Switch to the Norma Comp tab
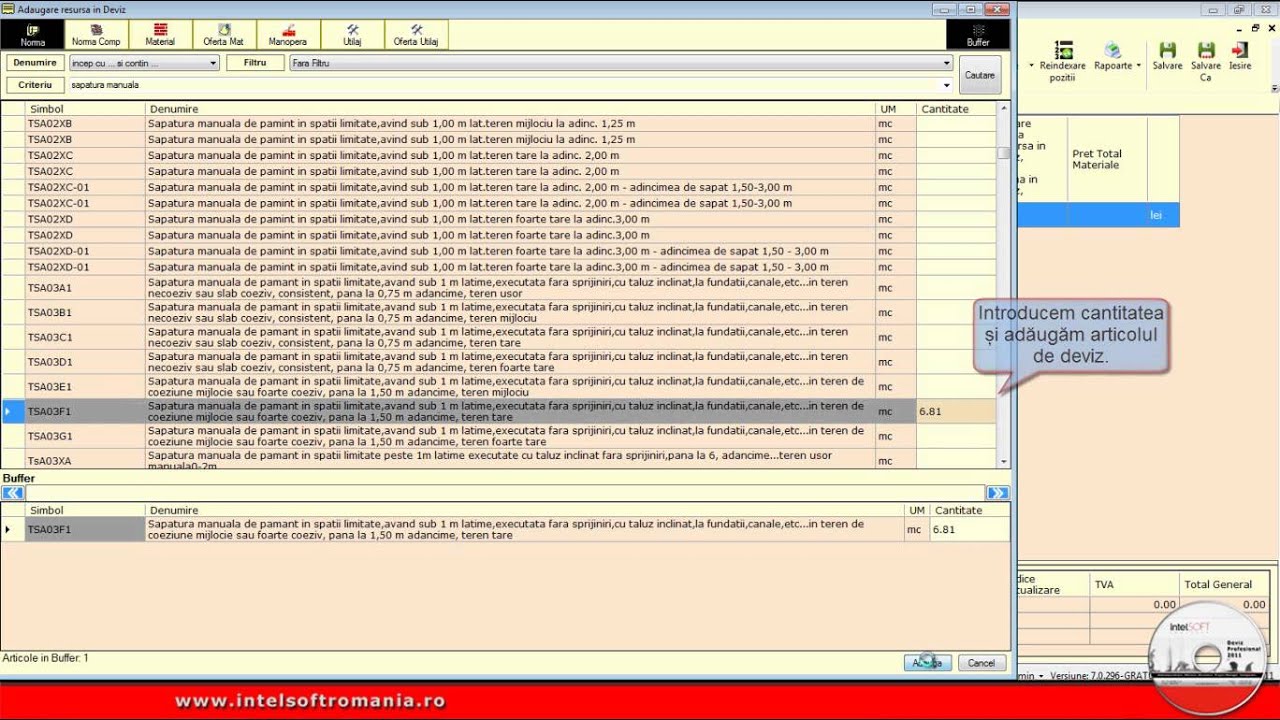Screen dimensions: 1280x720 tap(96, 35)
